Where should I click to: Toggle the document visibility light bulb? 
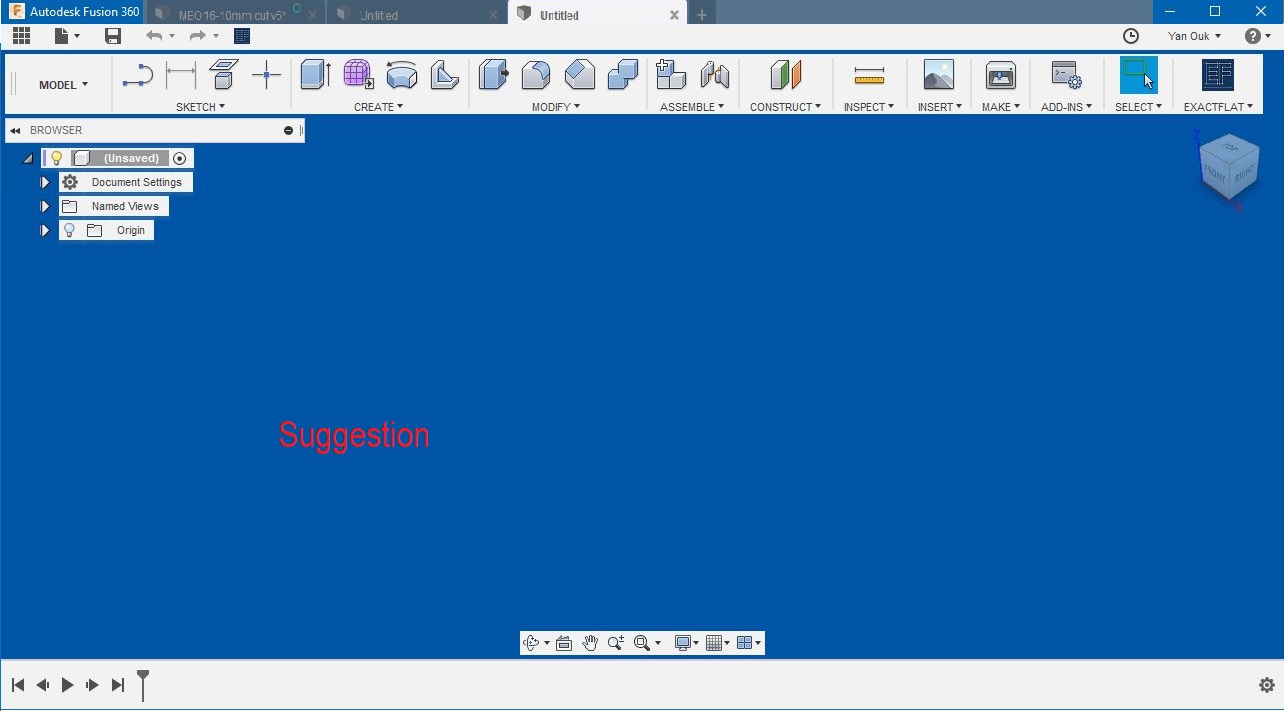tap(56, 157)
